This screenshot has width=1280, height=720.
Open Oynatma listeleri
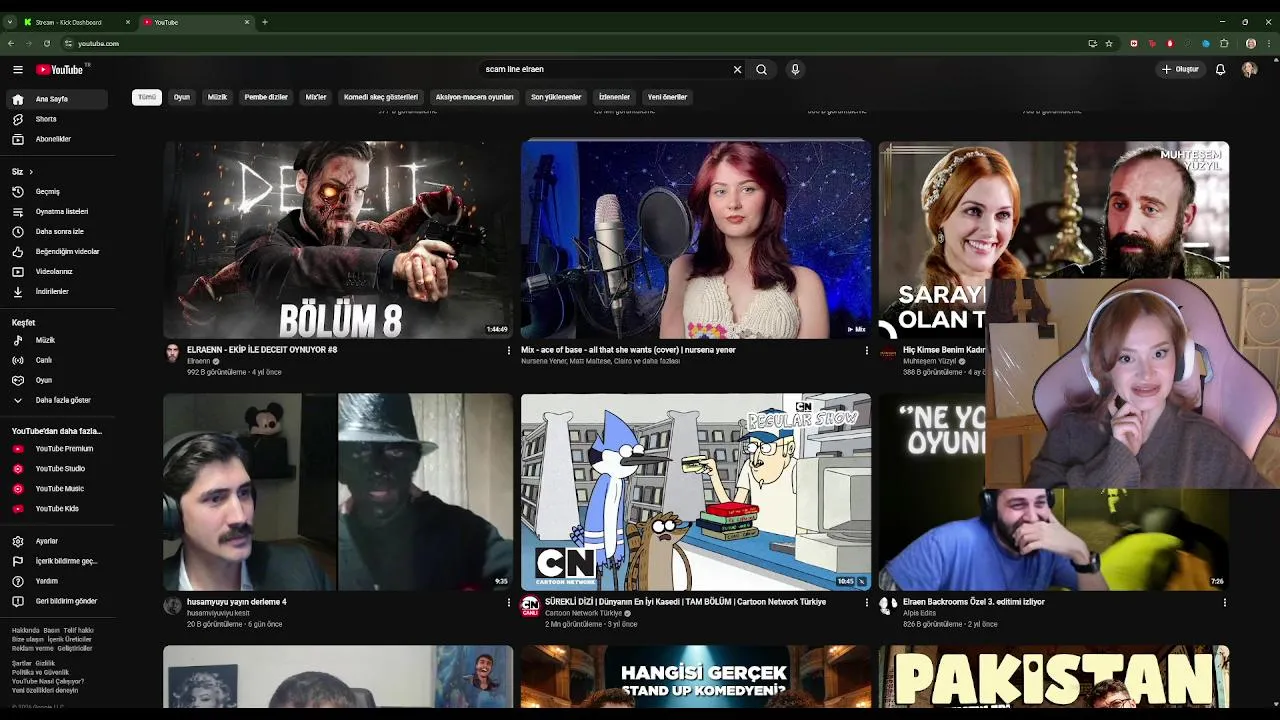coord(56,211)
